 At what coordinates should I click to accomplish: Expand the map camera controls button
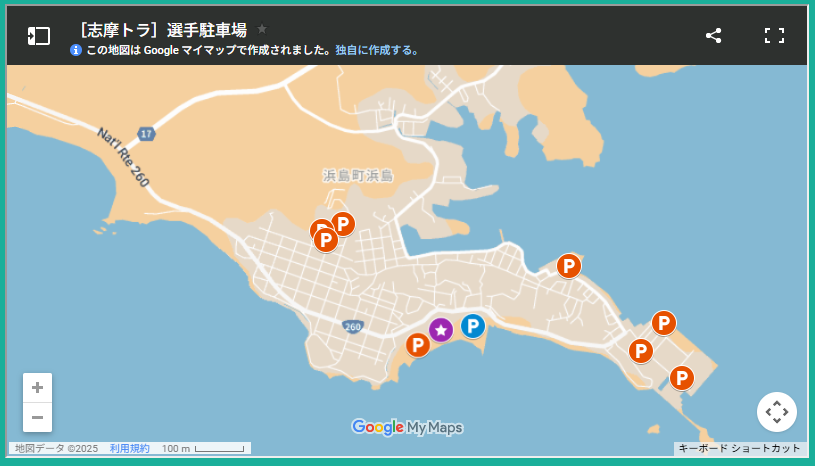tap(777, 412)
